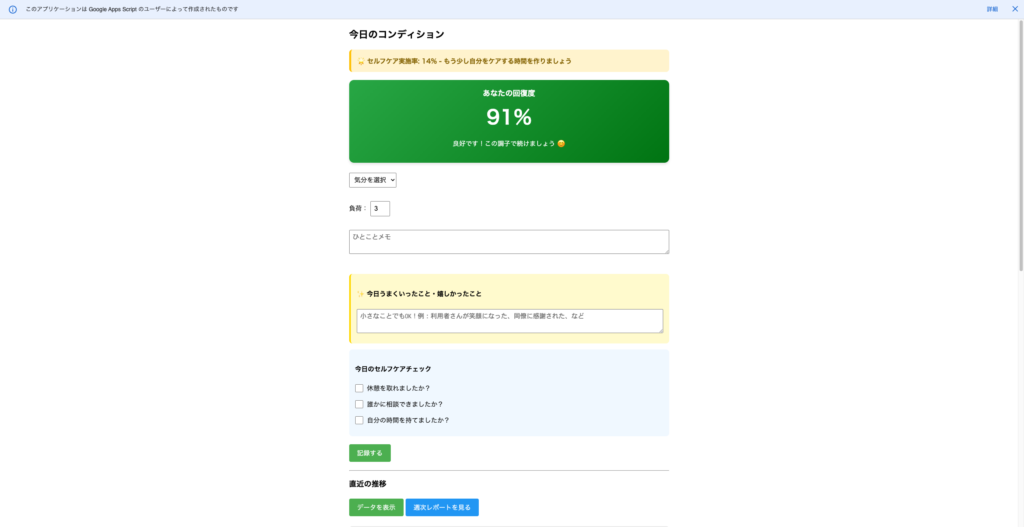Viewport: 1024px width, 527px height.
Task: Check the 休憩を取れましたか？ checkbox
Action: (359, 388)
